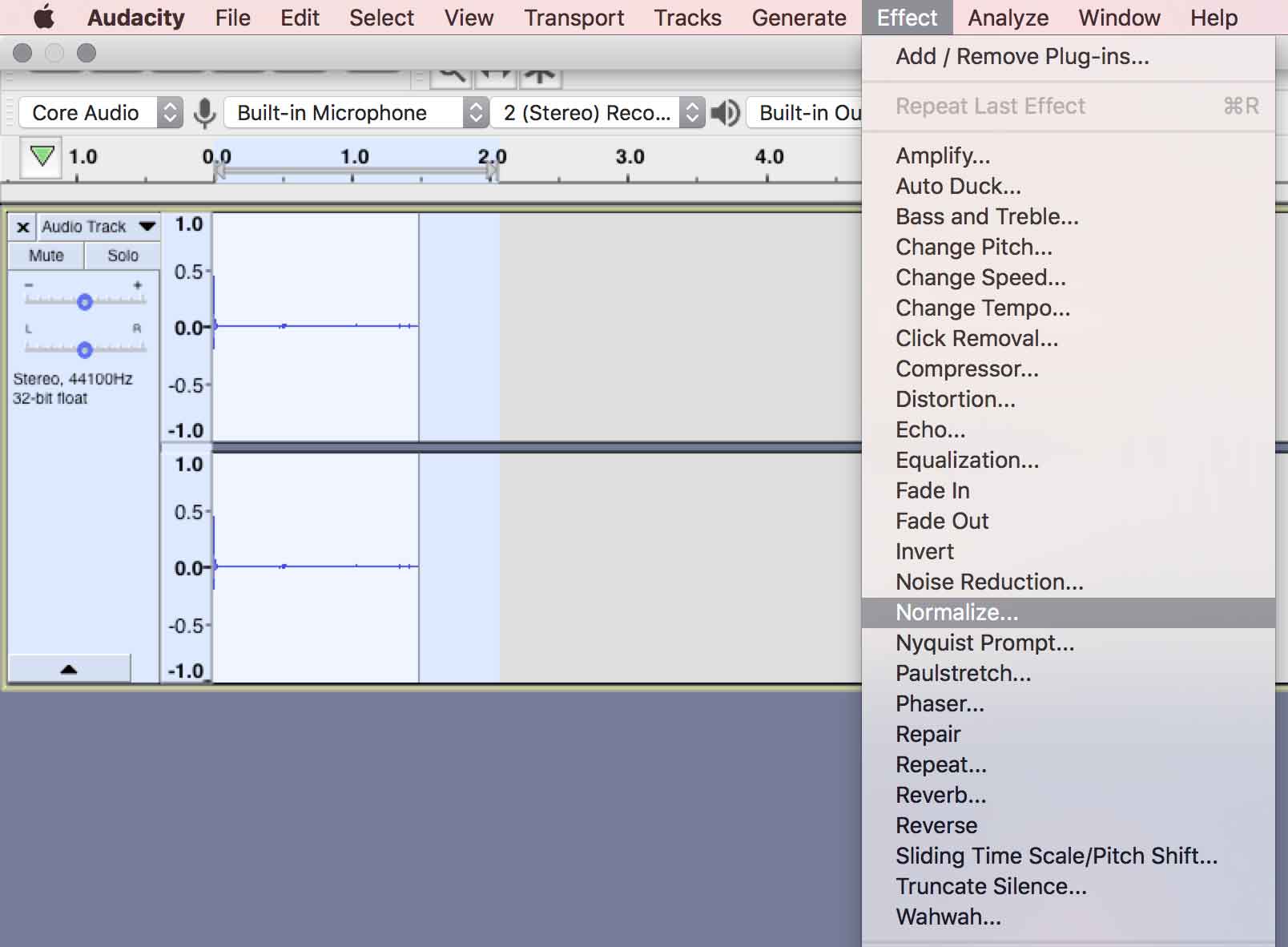The height and width of the screenshot is (947, 1288).
Task: Open the Help menu
Action: 1214,18
